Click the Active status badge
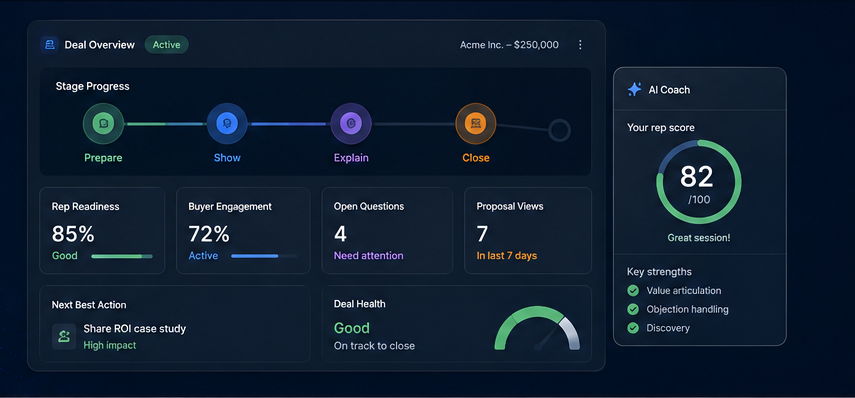855x398 pixels. pyautogui.click(x=166, y=45)
